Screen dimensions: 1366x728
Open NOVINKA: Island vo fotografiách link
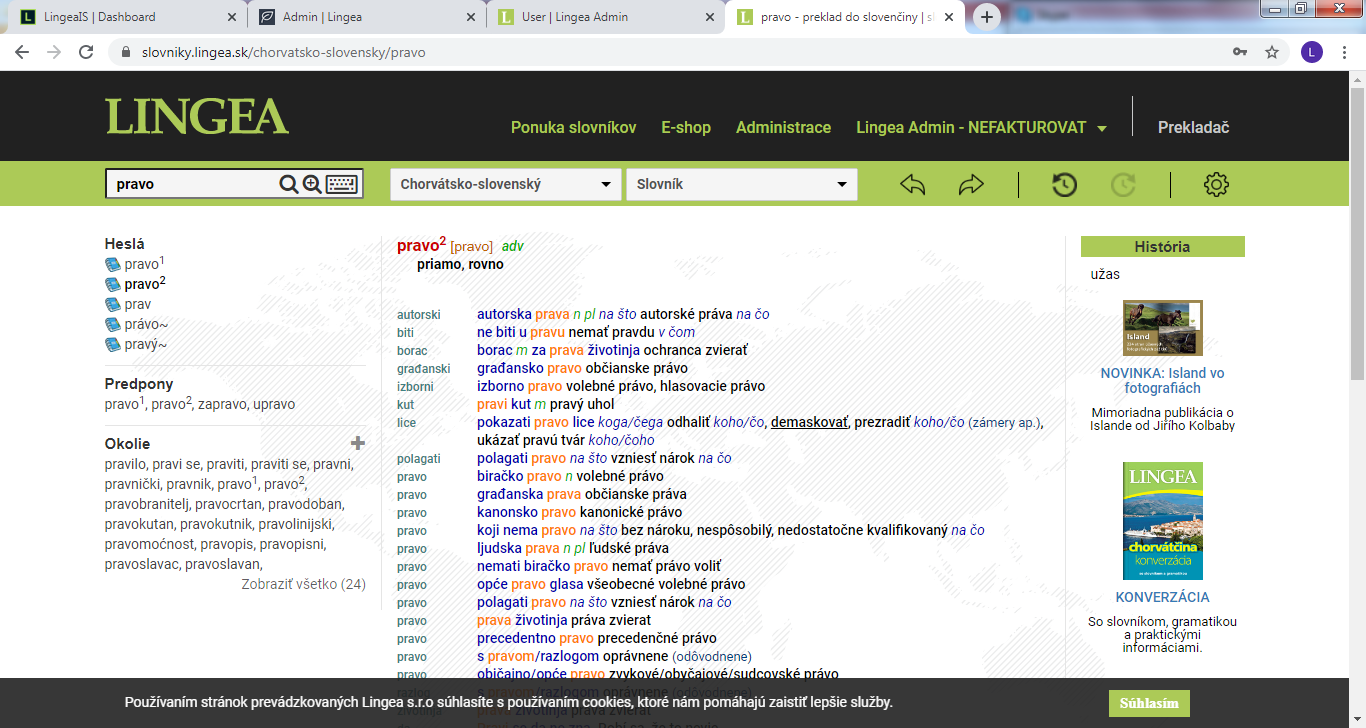coord(1162,381)
